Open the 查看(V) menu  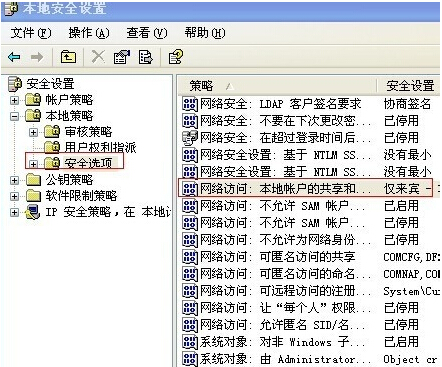tap(147, 33)
